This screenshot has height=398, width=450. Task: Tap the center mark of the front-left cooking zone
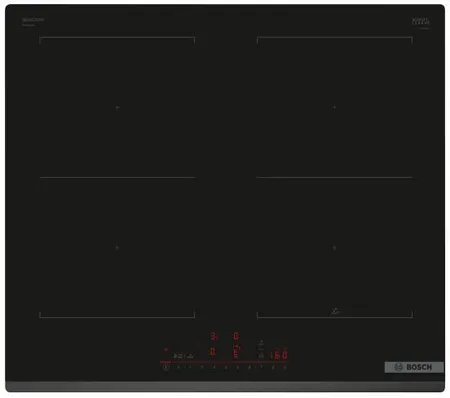point(117,248)
